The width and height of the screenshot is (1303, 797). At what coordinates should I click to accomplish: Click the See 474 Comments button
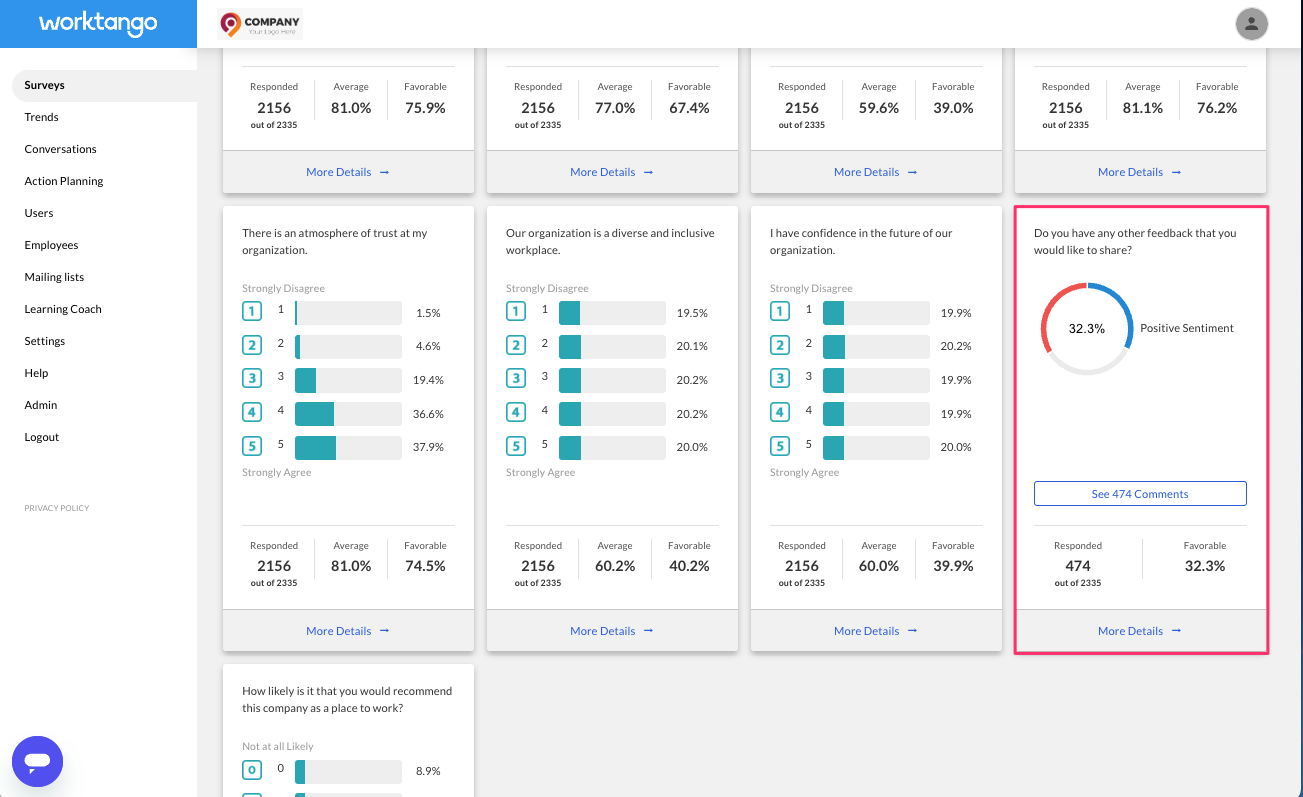point(1140,493)
